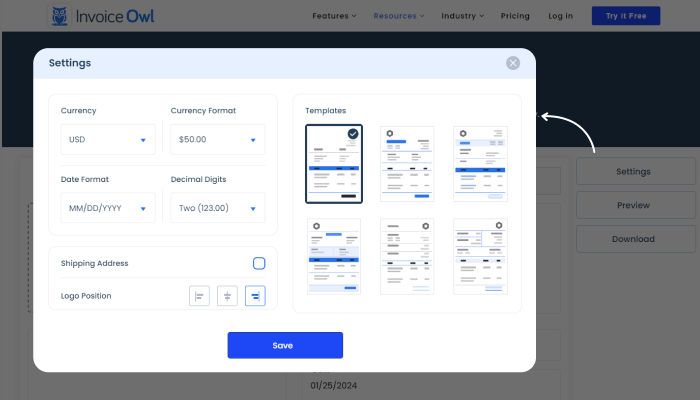
Task: Click the Log In link
Action: 561,16
